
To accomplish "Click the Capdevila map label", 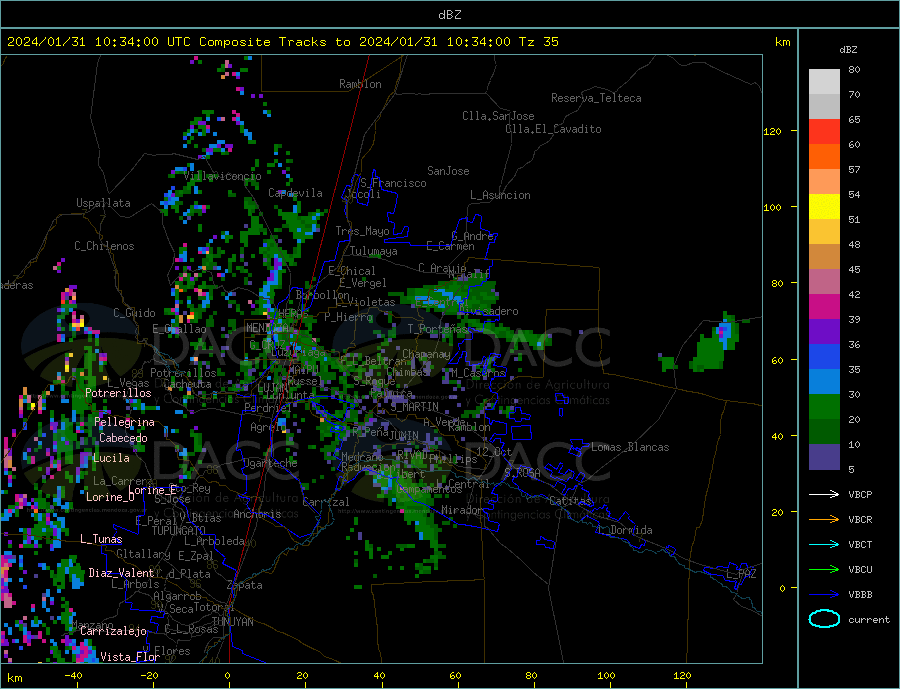I will click(295, 193).
